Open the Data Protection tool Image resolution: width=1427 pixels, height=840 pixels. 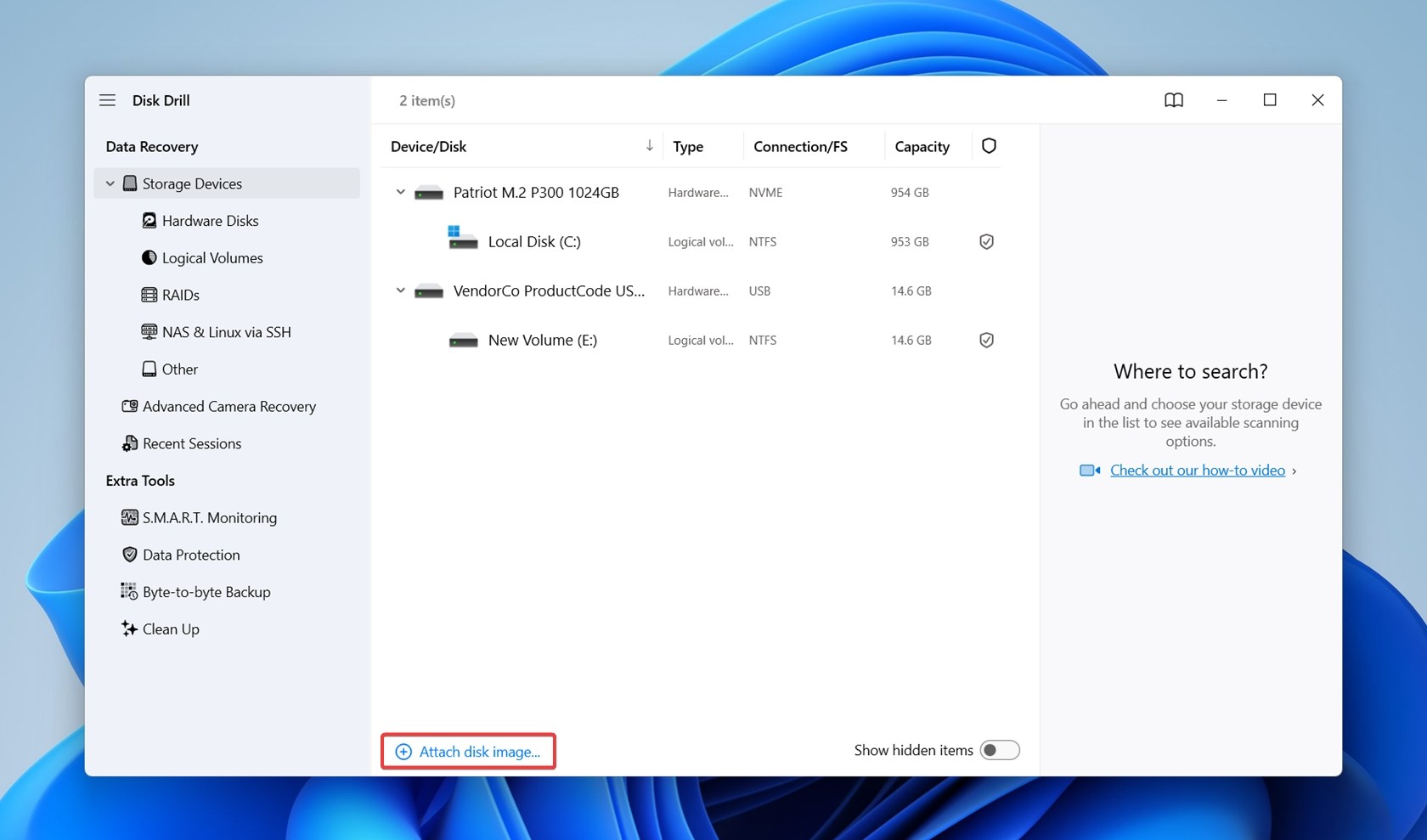(x=191, y=555)
